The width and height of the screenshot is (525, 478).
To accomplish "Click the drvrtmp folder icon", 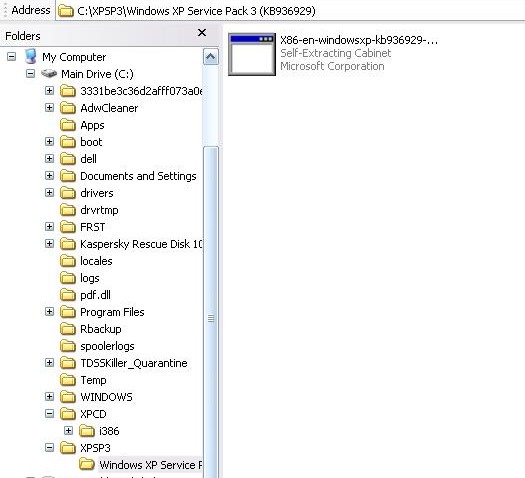I will click(x=68, y=210).
